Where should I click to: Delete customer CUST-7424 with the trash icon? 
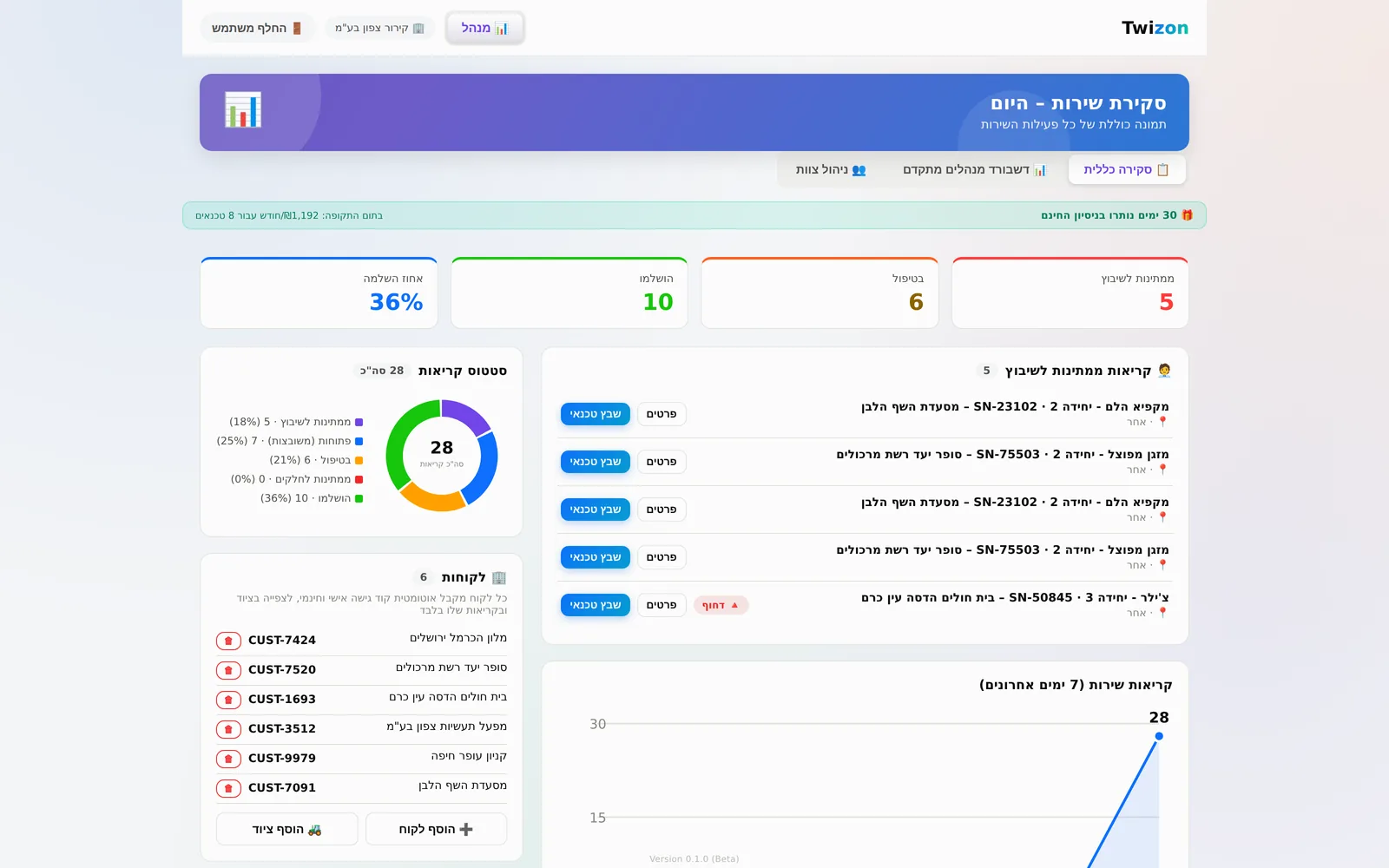tap(228, 641)
